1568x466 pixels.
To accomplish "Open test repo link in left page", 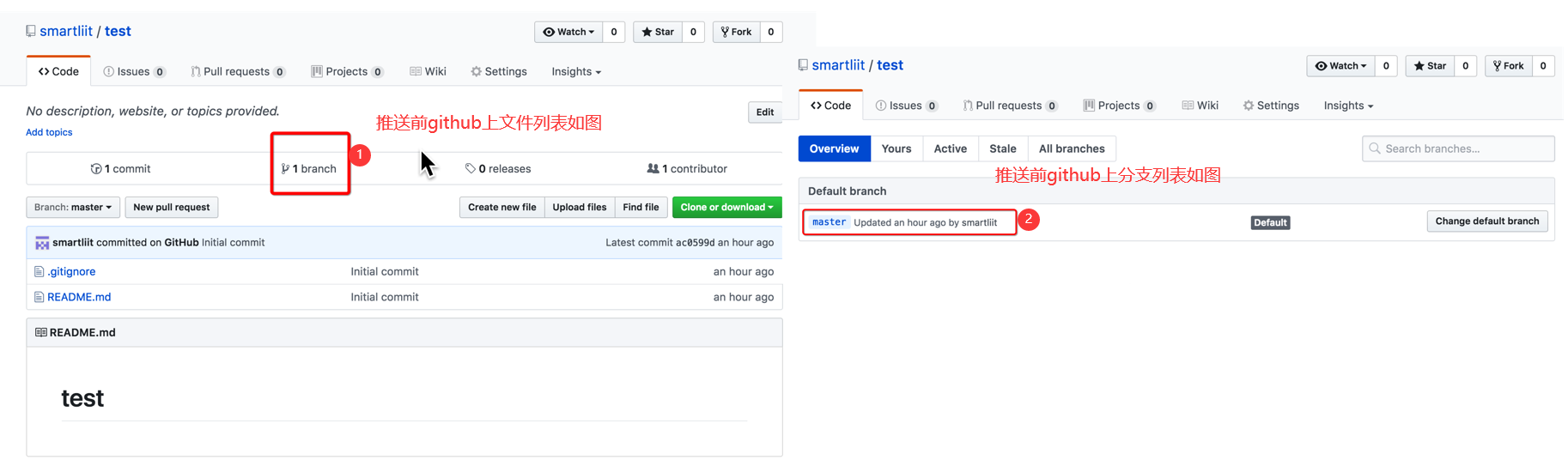I will [x=118, y=32].
